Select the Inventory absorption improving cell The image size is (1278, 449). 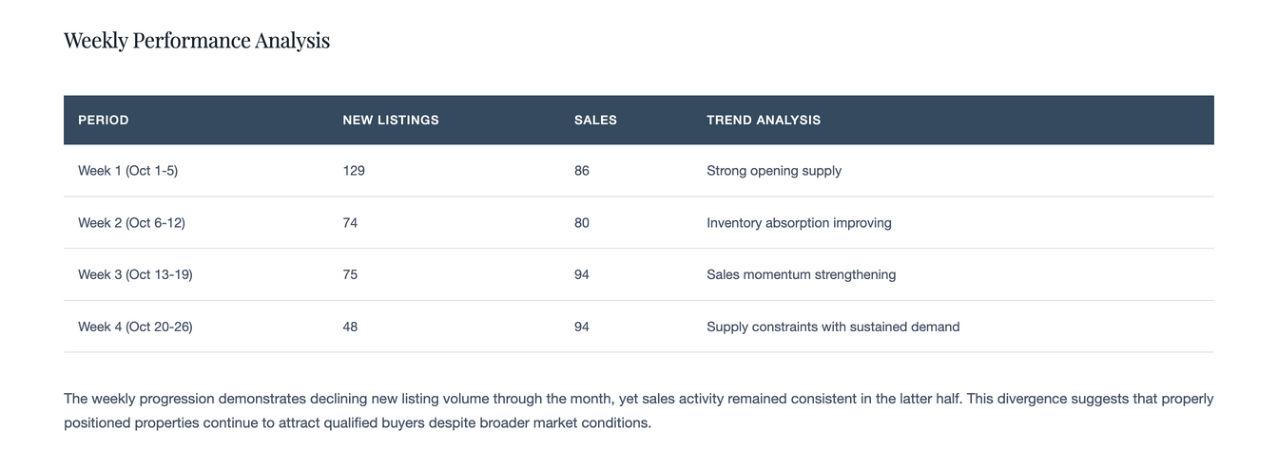point(799,223)
